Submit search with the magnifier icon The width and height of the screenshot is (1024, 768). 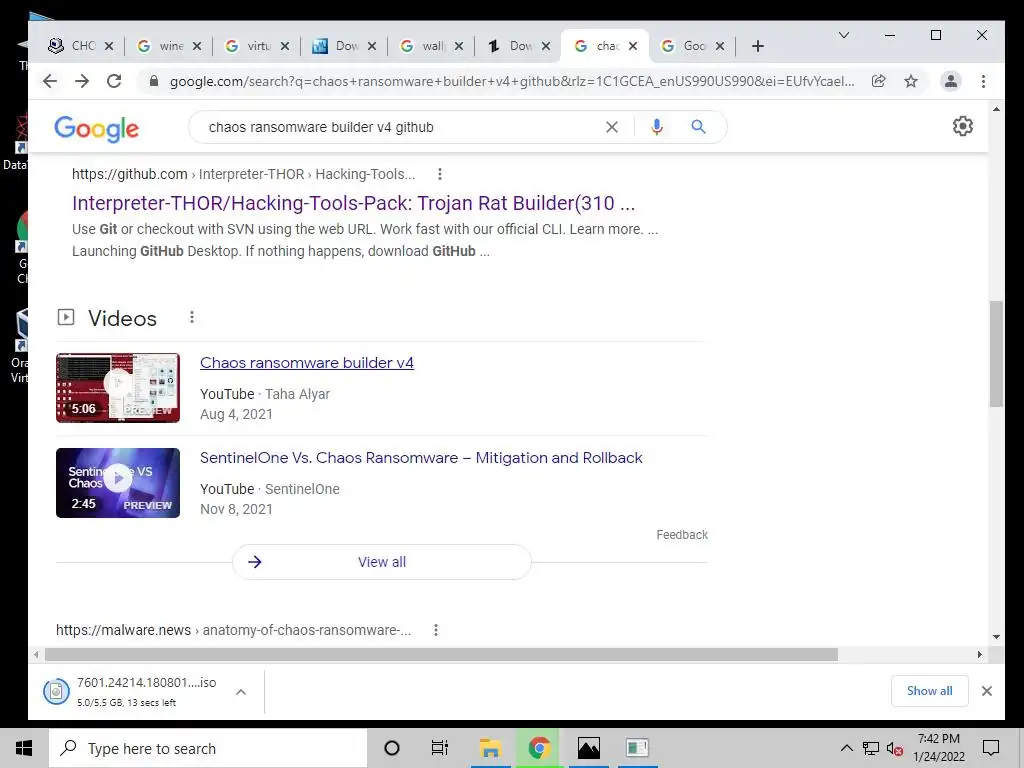(x=698, y=127)
